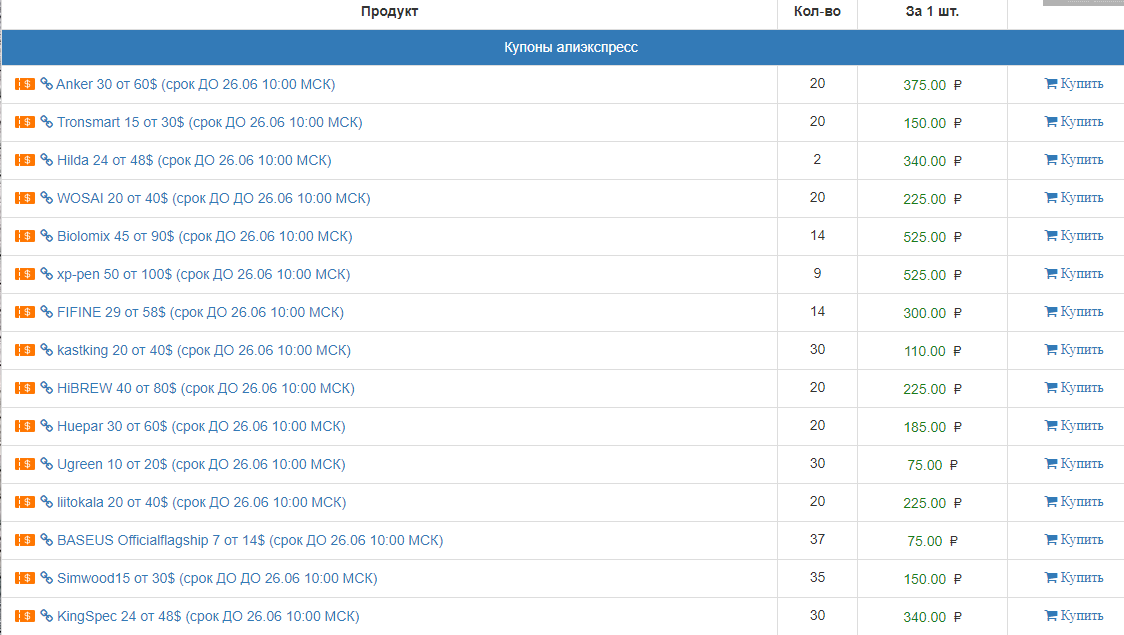Click the chain link icon beside xp-pen
Viewport: 1124px width, 635px height.
pos(47,274)
